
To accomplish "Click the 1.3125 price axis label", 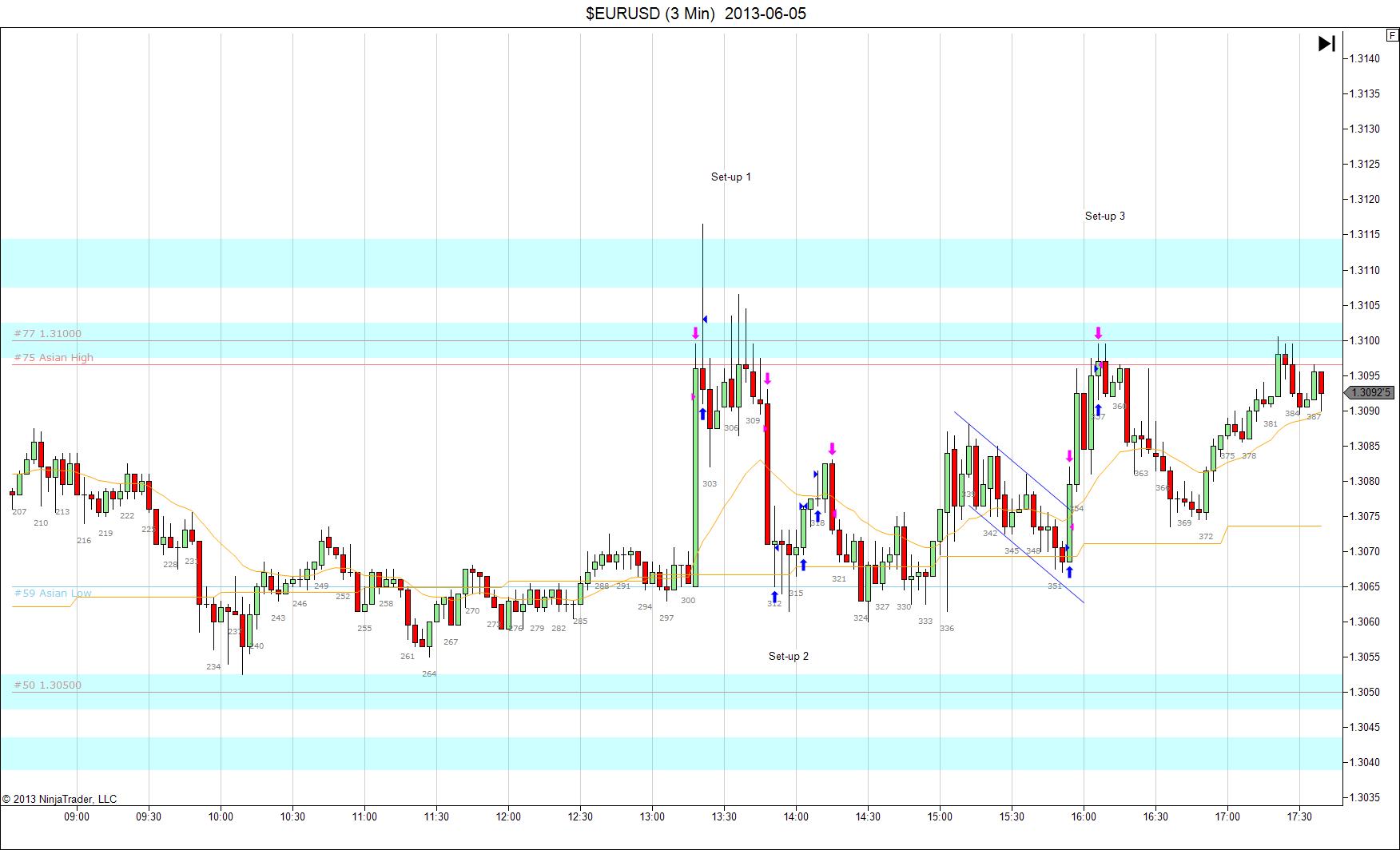I will (x=1364, y=164).
